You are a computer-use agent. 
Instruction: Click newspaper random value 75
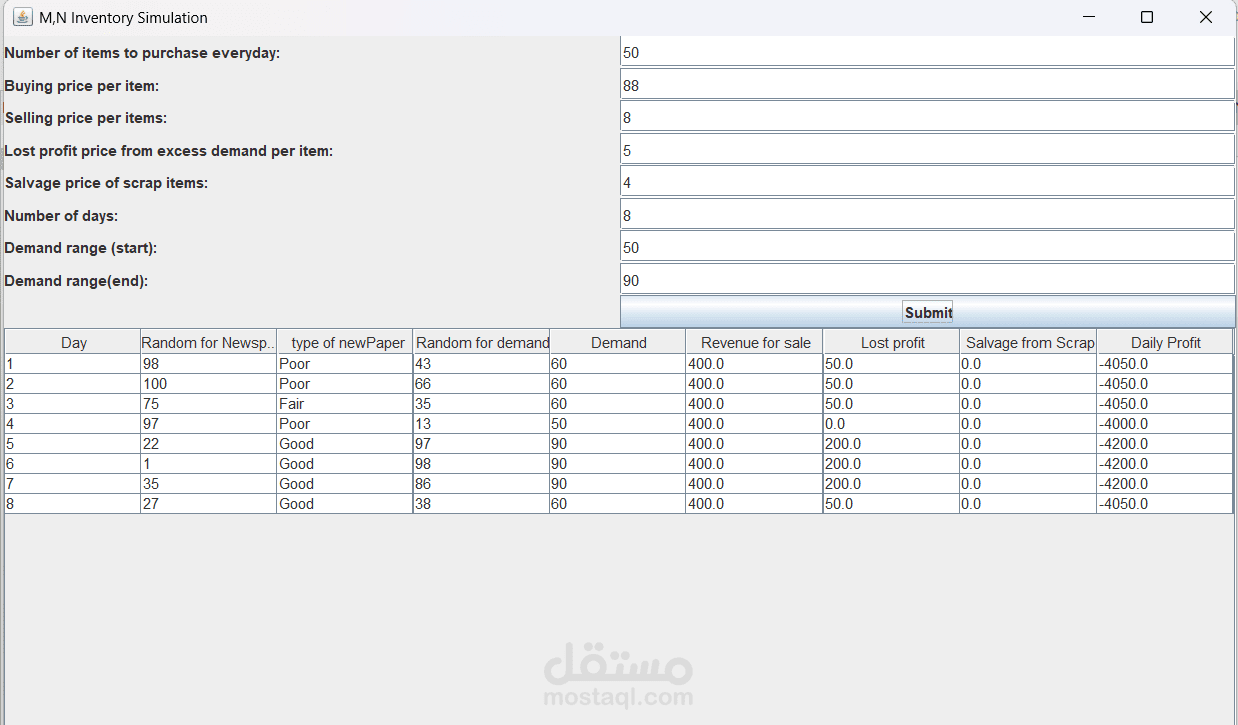(209, 404)
